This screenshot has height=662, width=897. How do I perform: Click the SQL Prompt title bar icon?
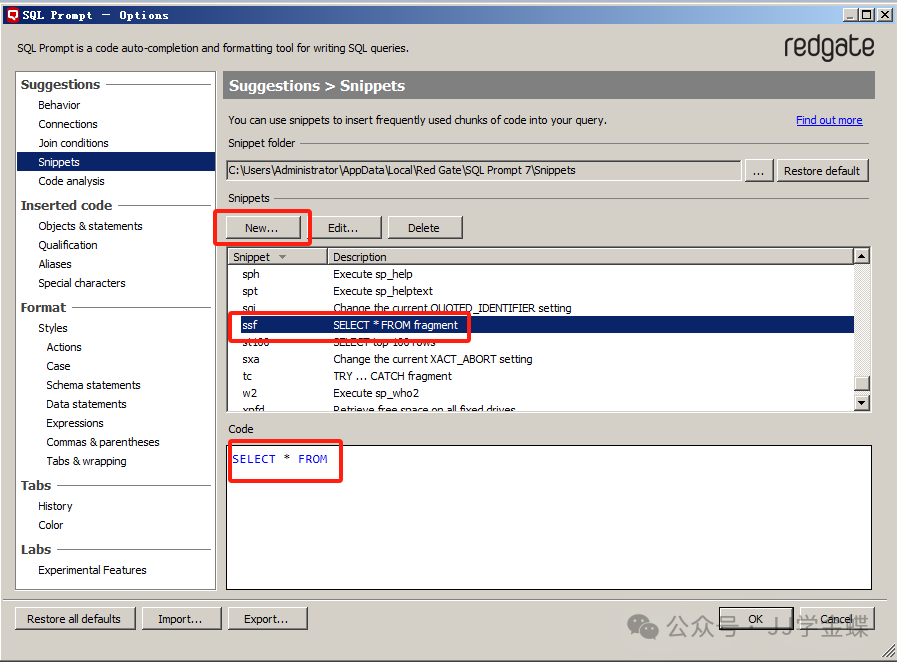coord(12,15)
